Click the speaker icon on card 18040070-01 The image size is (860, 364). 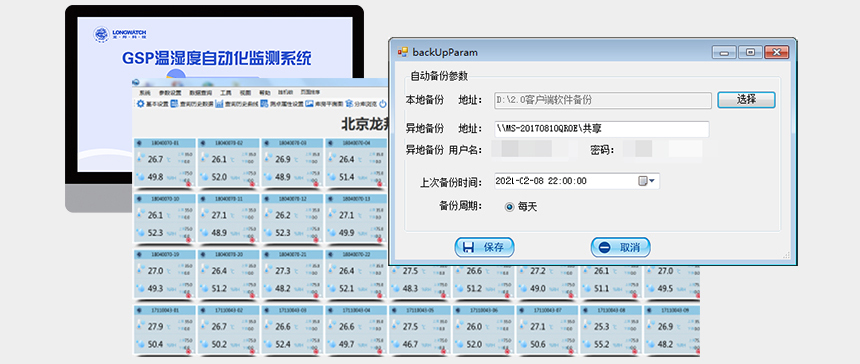(138, 143)
